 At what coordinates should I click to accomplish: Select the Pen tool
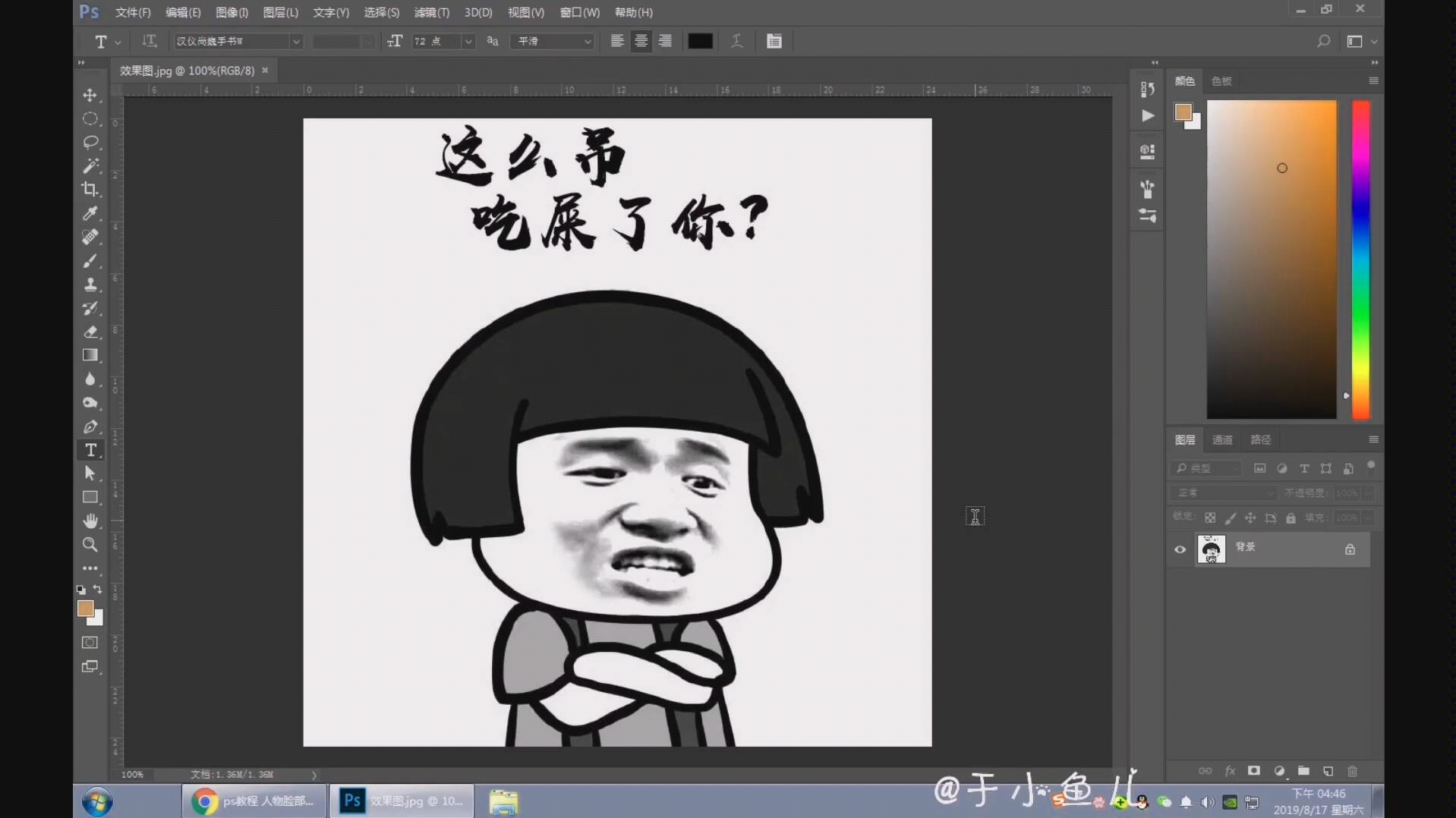(x=90, y=426)
